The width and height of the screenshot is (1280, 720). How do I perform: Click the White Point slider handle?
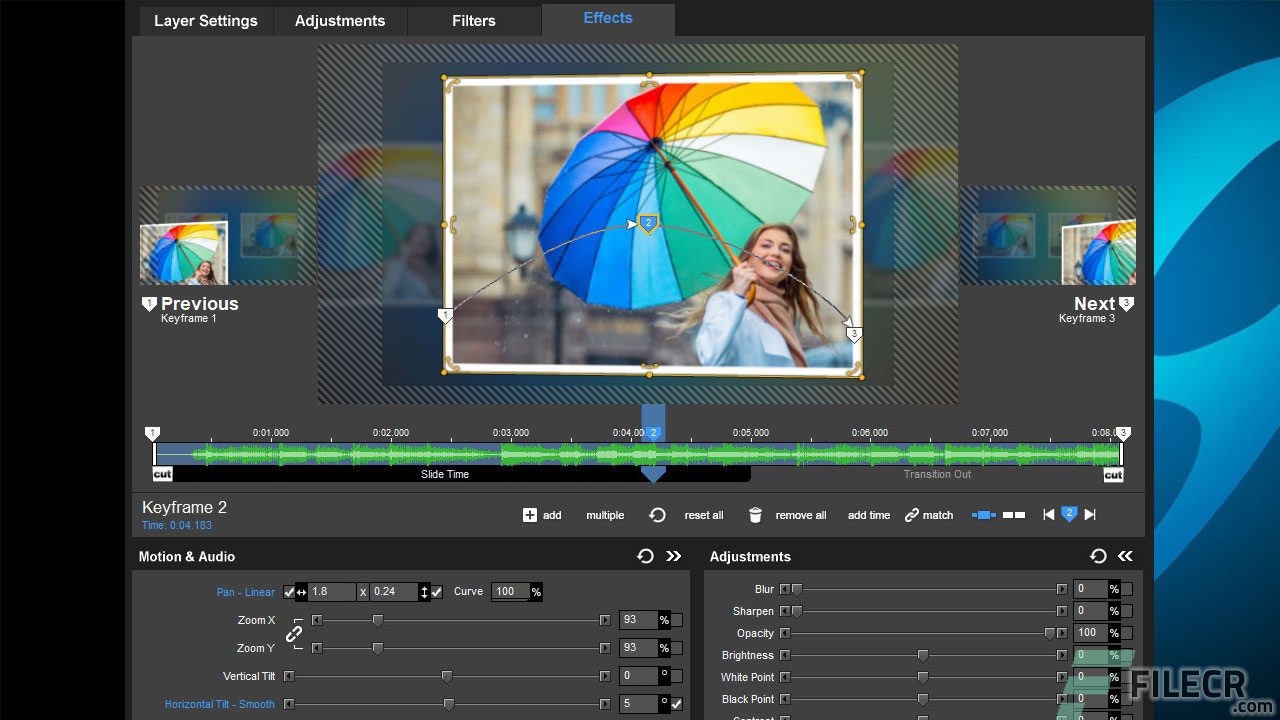(923, 677)
